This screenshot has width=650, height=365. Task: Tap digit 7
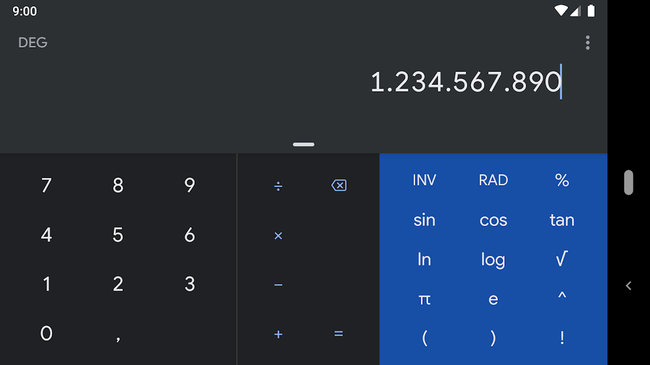46,185
